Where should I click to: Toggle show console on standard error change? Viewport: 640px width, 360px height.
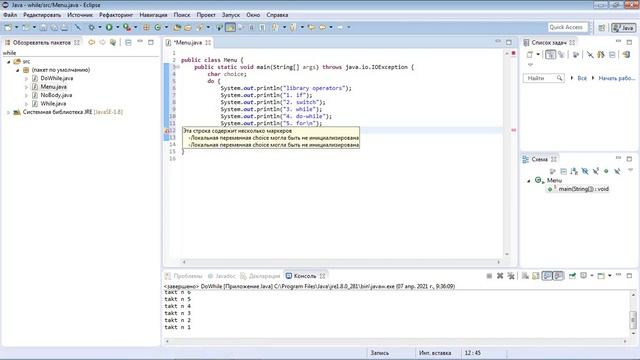point(558,276)
